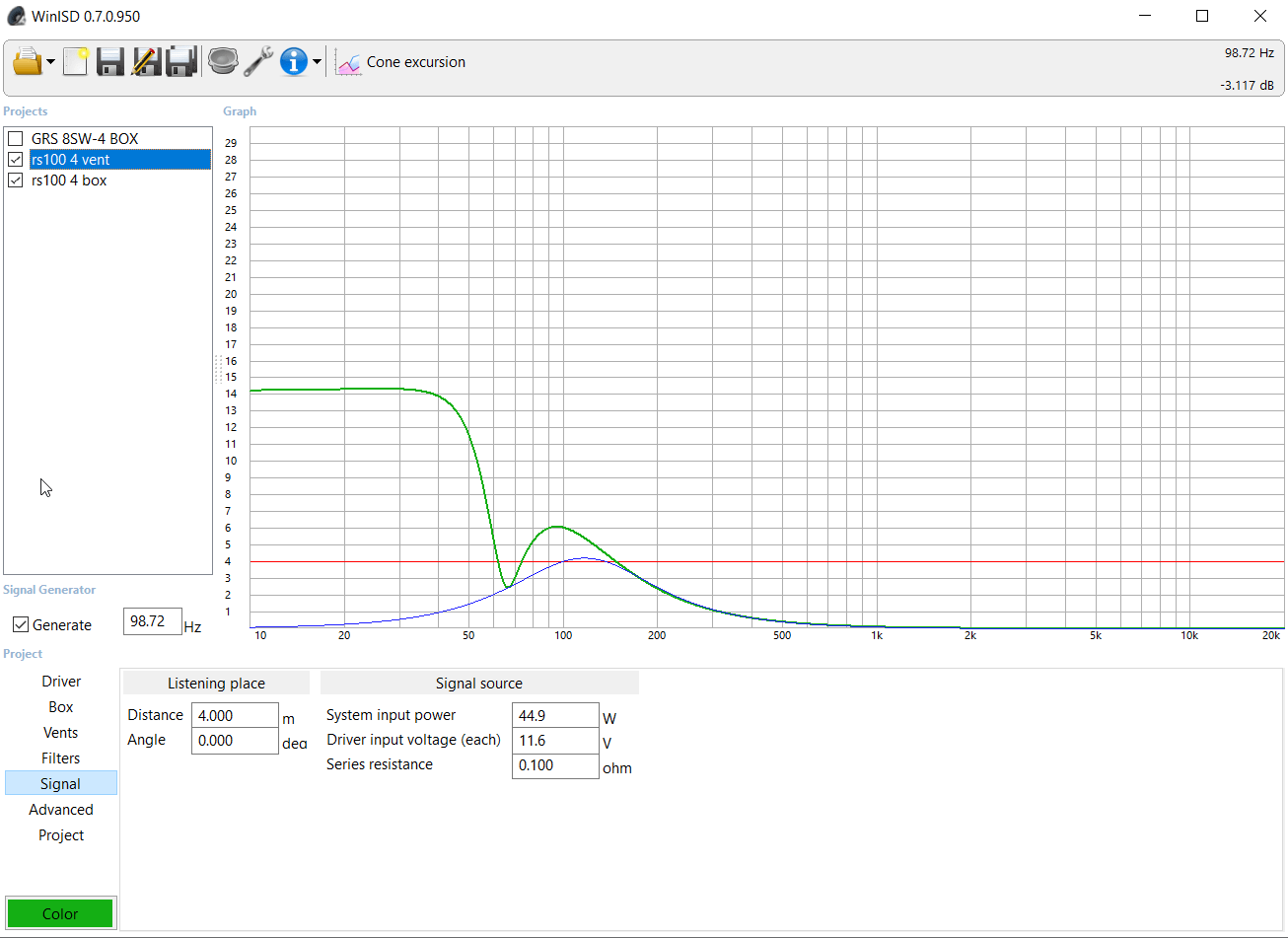Edit the System input power field

(555, 716)
